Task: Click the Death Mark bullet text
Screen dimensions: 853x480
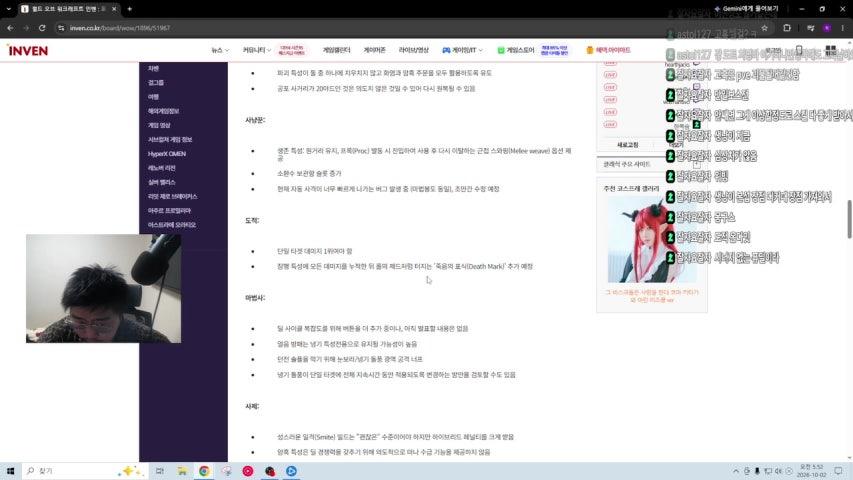Action: [x=405, y=266]
